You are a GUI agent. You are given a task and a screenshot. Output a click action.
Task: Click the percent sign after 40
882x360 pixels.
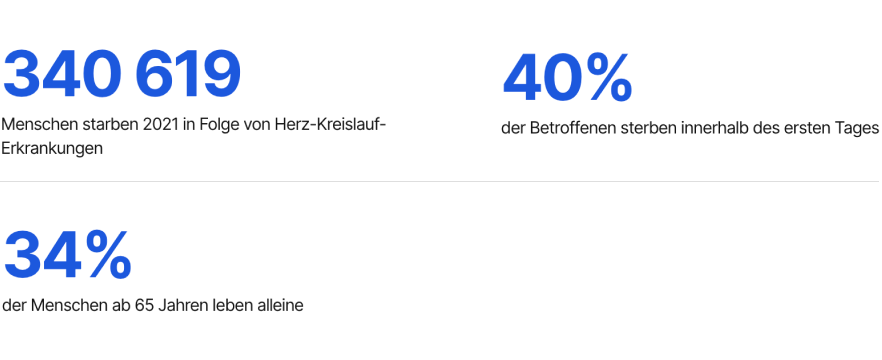pos(610,79)
